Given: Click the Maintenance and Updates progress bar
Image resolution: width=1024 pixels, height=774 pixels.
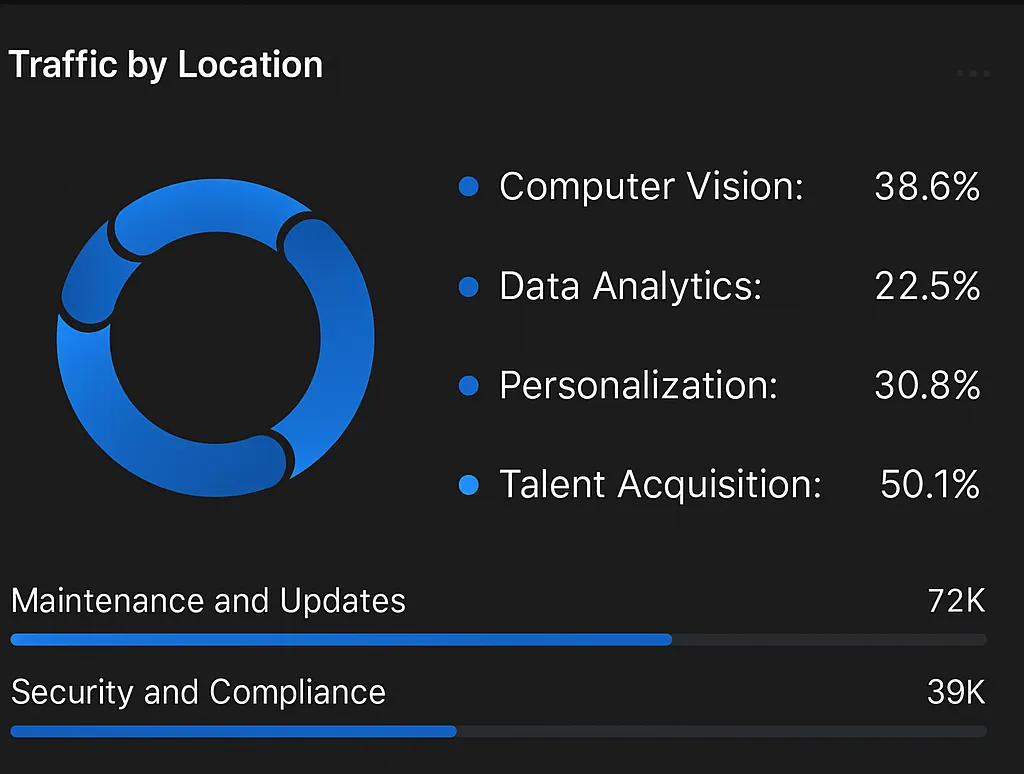Looking at the screenshot, I should [x=498, y=640].
